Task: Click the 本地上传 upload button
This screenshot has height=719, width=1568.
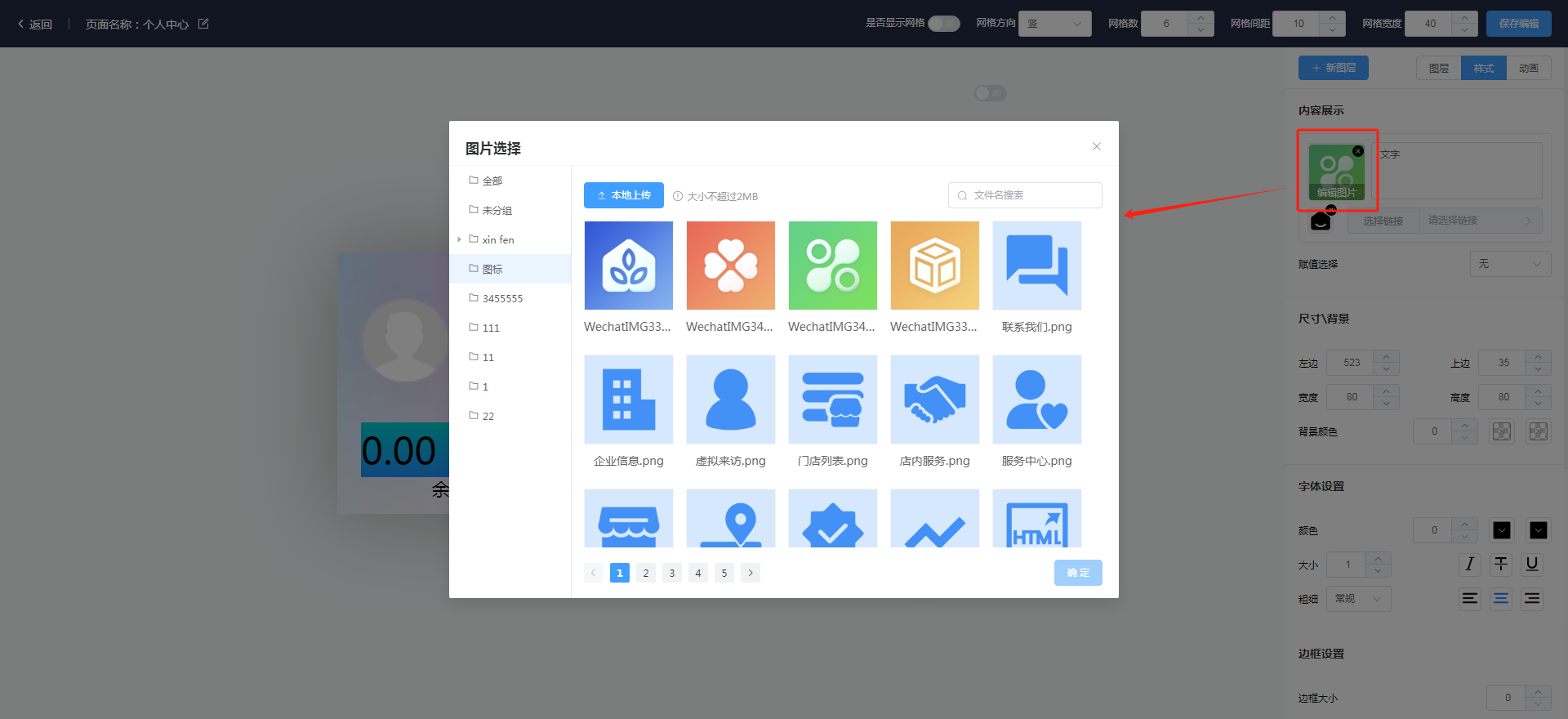Action: click(x=624, y=195)
